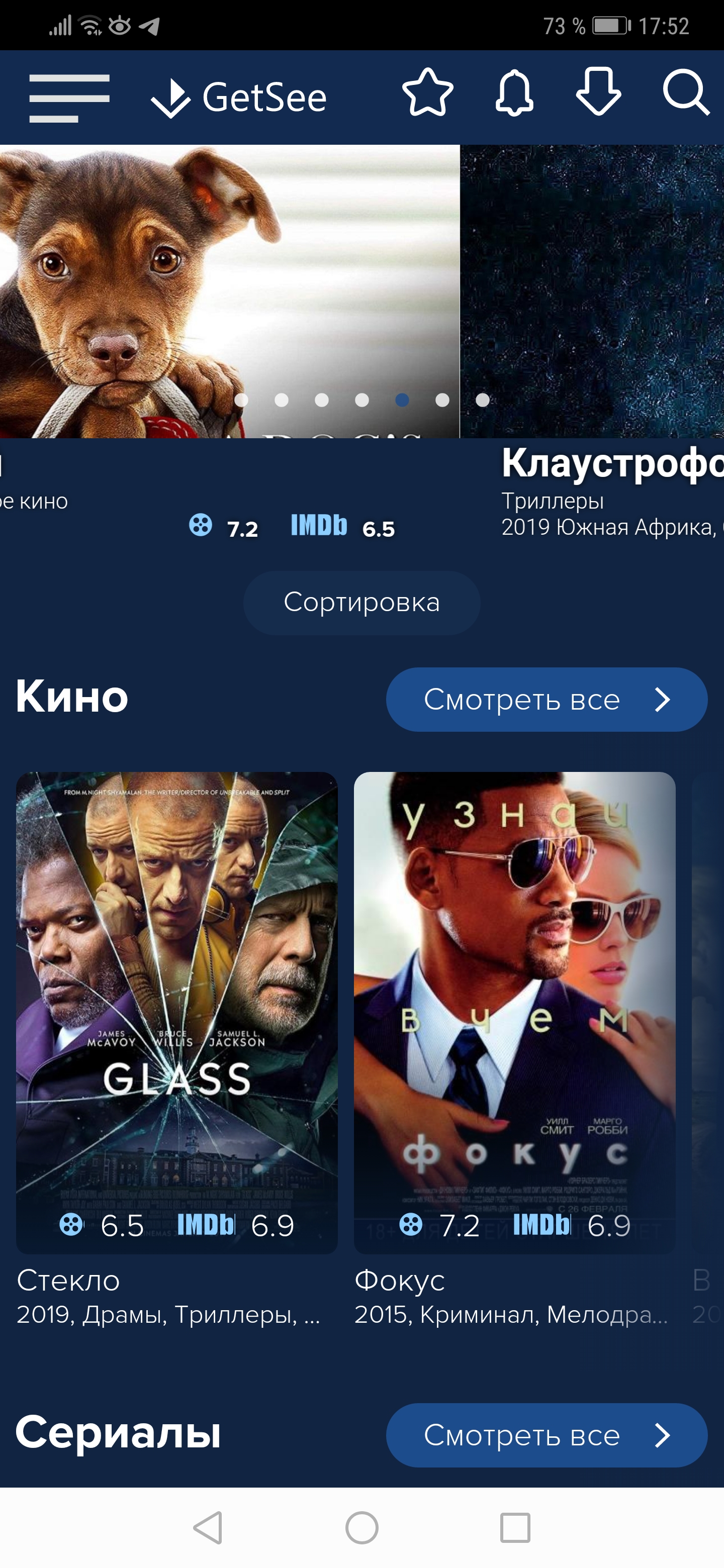Open the Сортировка sorting options
The image size is (724, 1568).
pyautogui.click(x=361, y=603)
